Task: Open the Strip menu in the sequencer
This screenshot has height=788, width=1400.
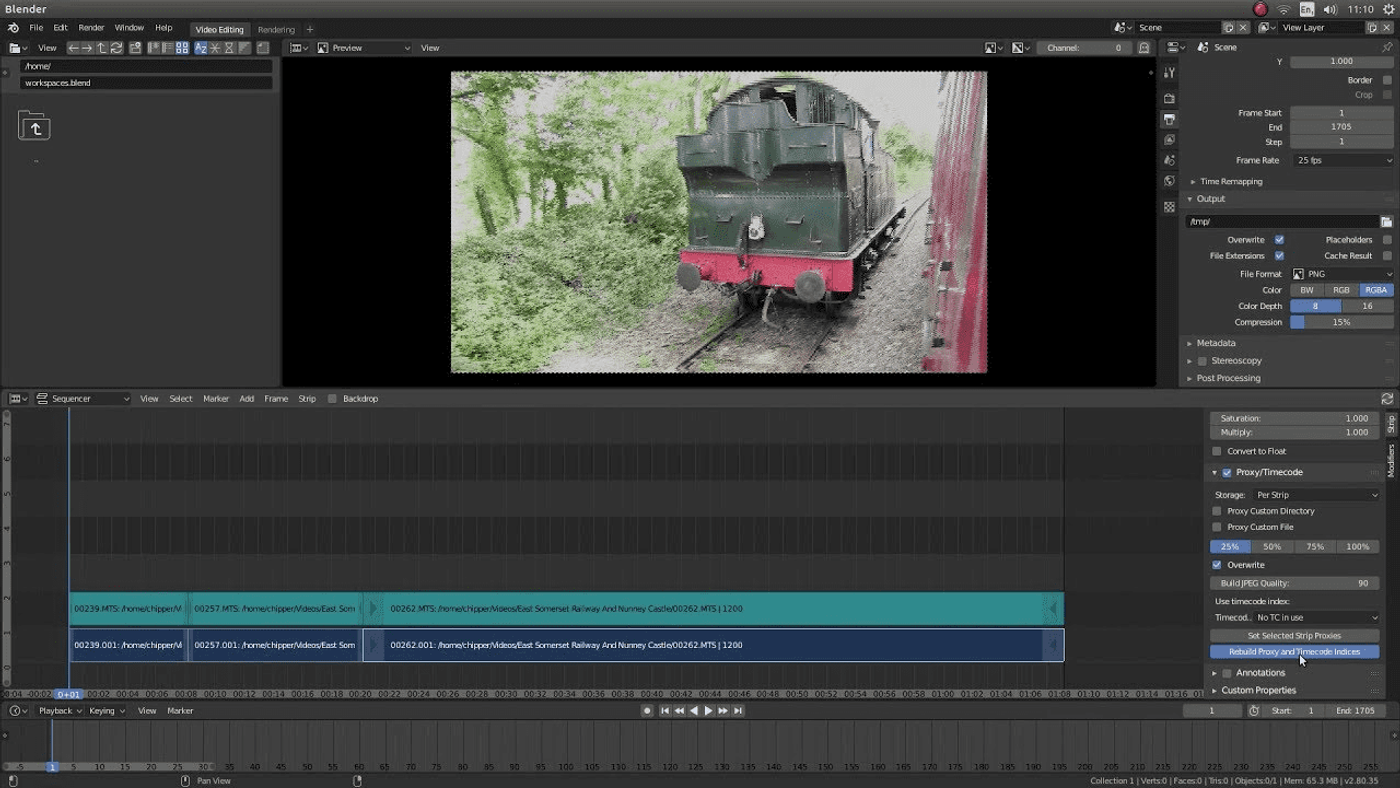Action: [x=307, y=398]
